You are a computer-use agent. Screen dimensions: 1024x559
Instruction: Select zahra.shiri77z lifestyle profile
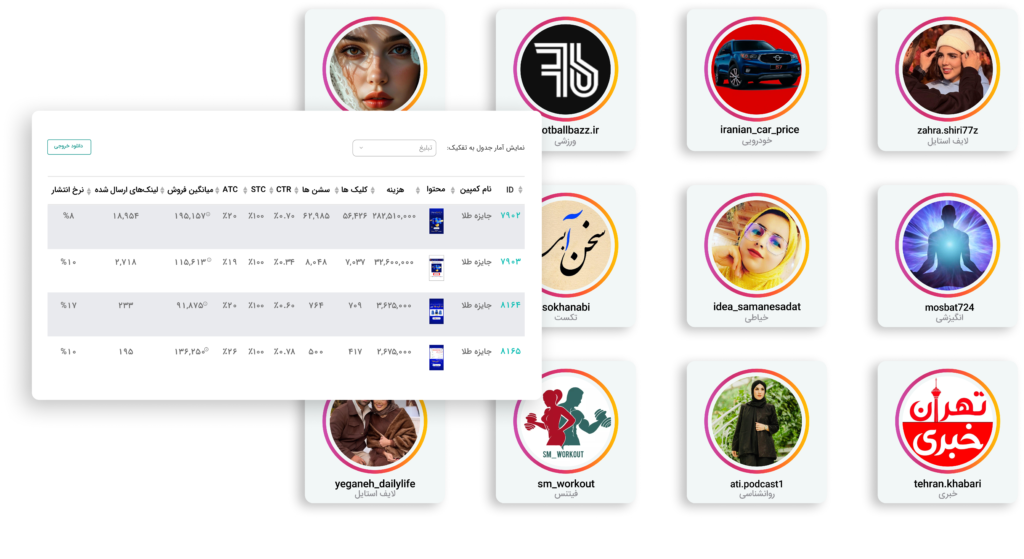948,80
